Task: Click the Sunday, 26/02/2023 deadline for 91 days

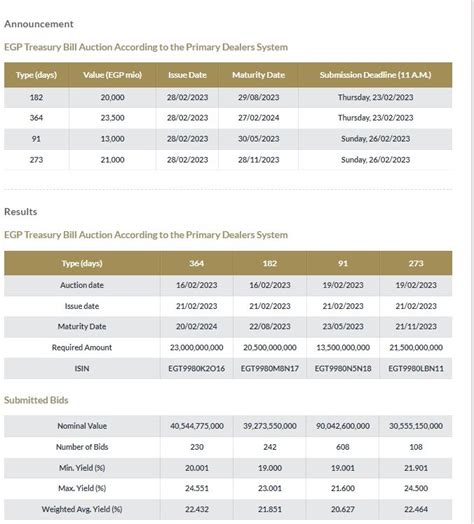Action: coord(375,139)
